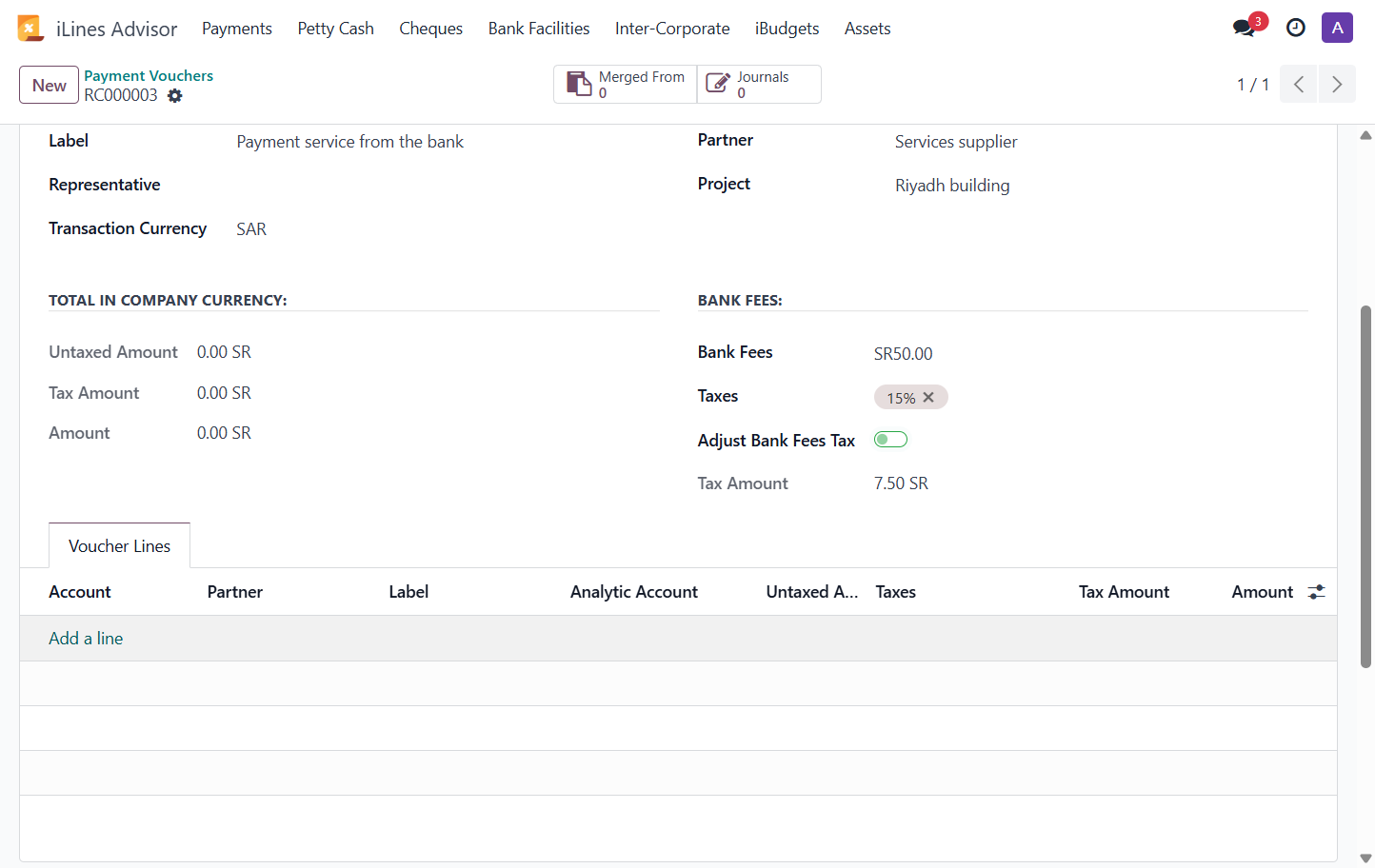Click the Journals stat button
Image resolution: width=1375 pixels, height=868 pixels.
pos(759,84)
